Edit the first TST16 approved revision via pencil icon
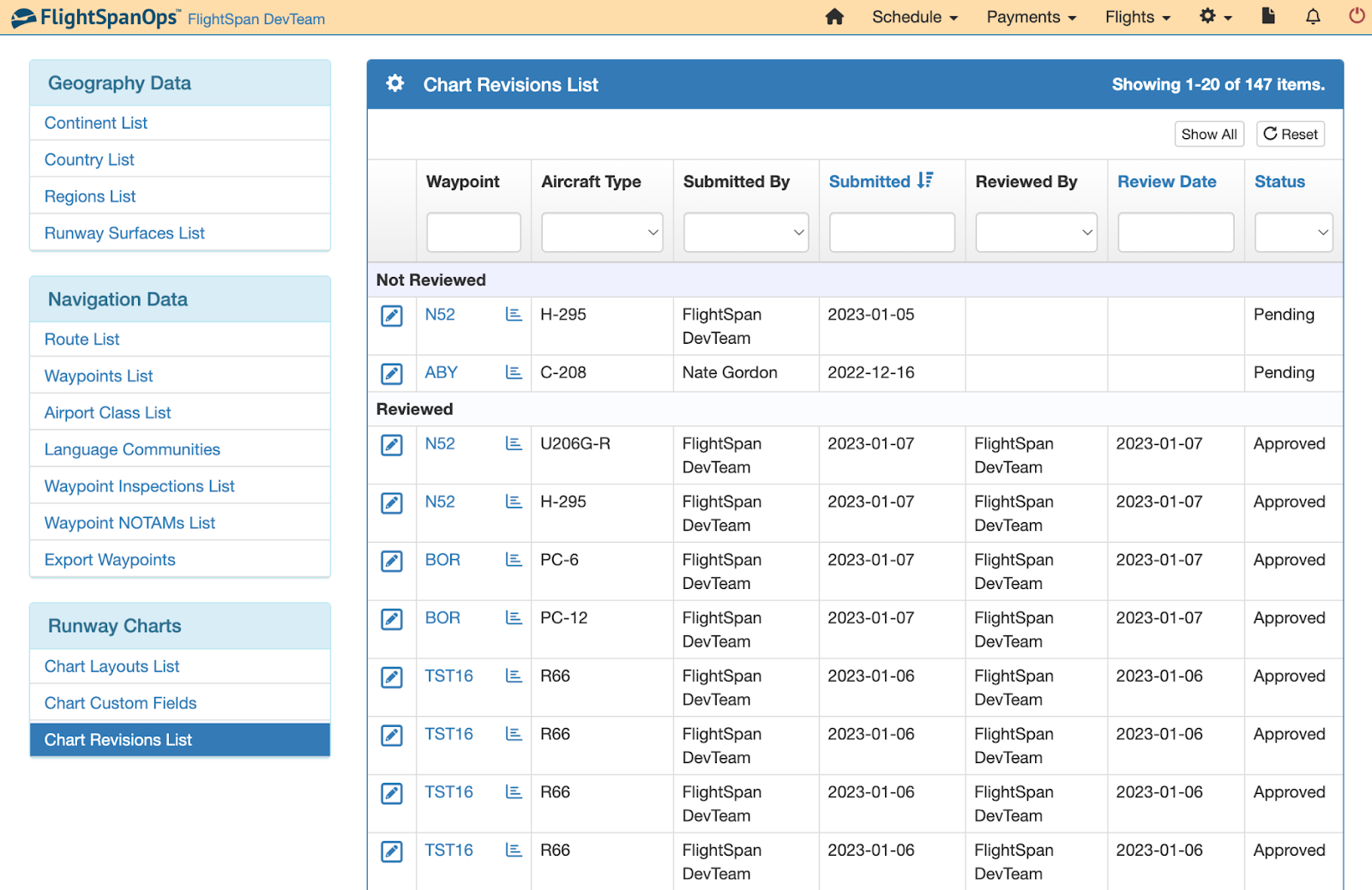1372x890 pixels. click(391, 677)
